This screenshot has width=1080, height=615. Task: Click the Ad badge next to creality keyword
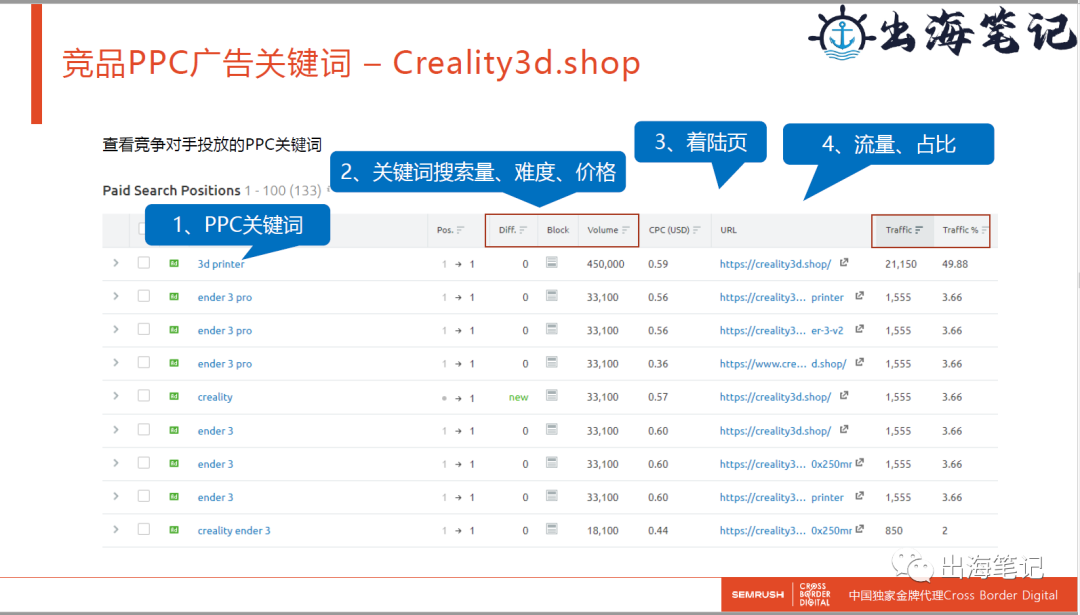click(x=174, y=396)
